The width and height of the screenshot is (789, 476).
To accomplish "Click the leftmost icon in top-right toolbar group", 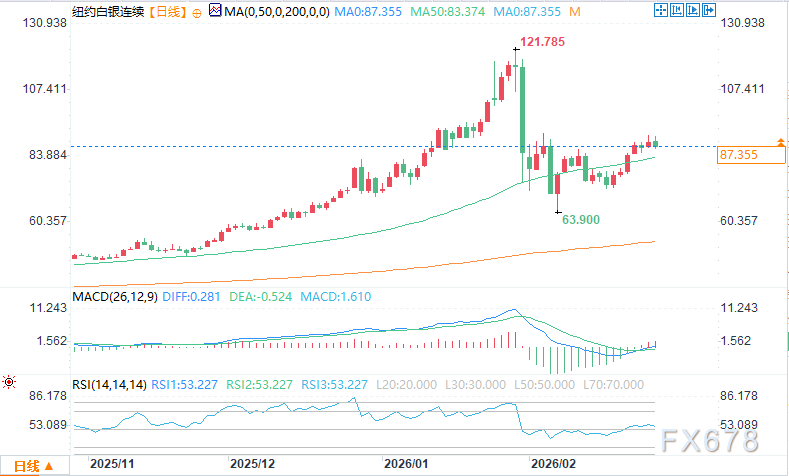I will [659, 10].
